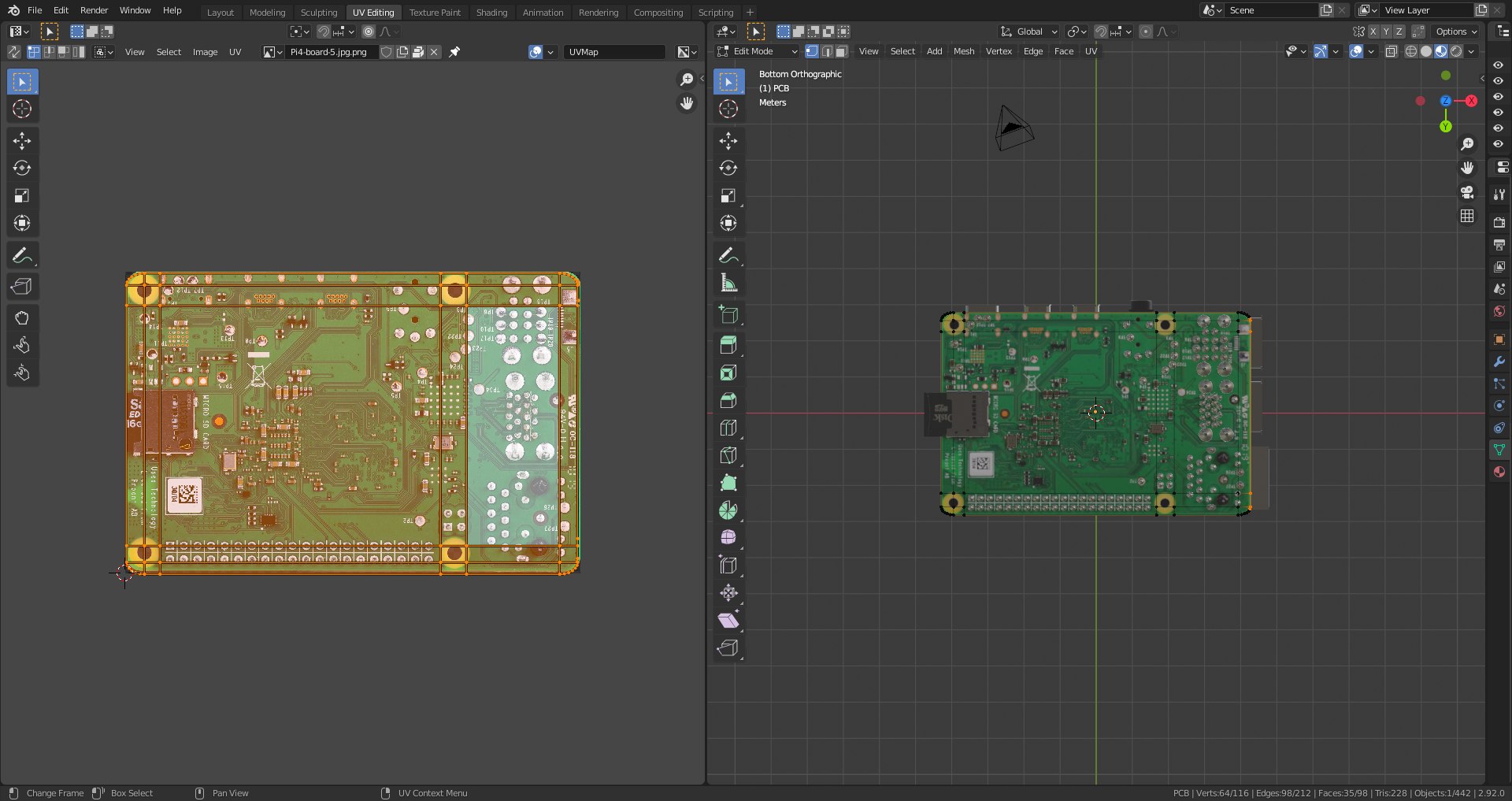This screenshot has height=801, width=1512.
Task: Switch to the Shading workspace tab
Action: click(491, 13)
